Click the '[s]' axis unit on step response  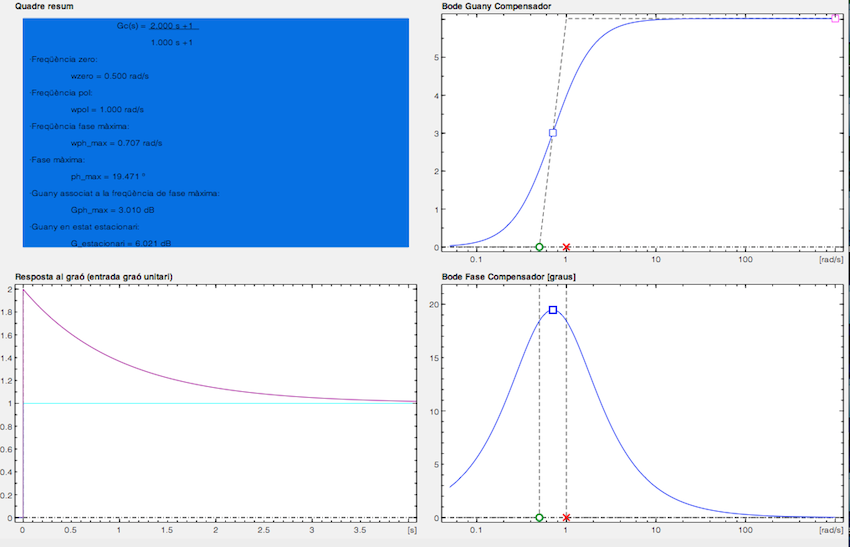[412, 530]
